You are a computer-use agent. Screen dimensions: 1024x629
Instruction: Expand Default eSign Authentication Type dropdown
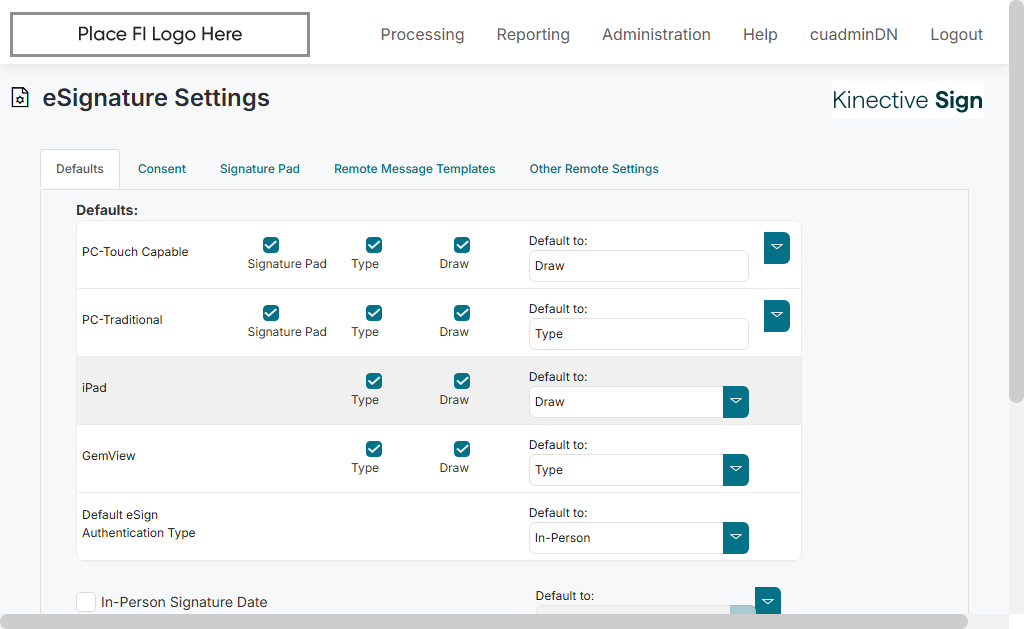point(735,538)
